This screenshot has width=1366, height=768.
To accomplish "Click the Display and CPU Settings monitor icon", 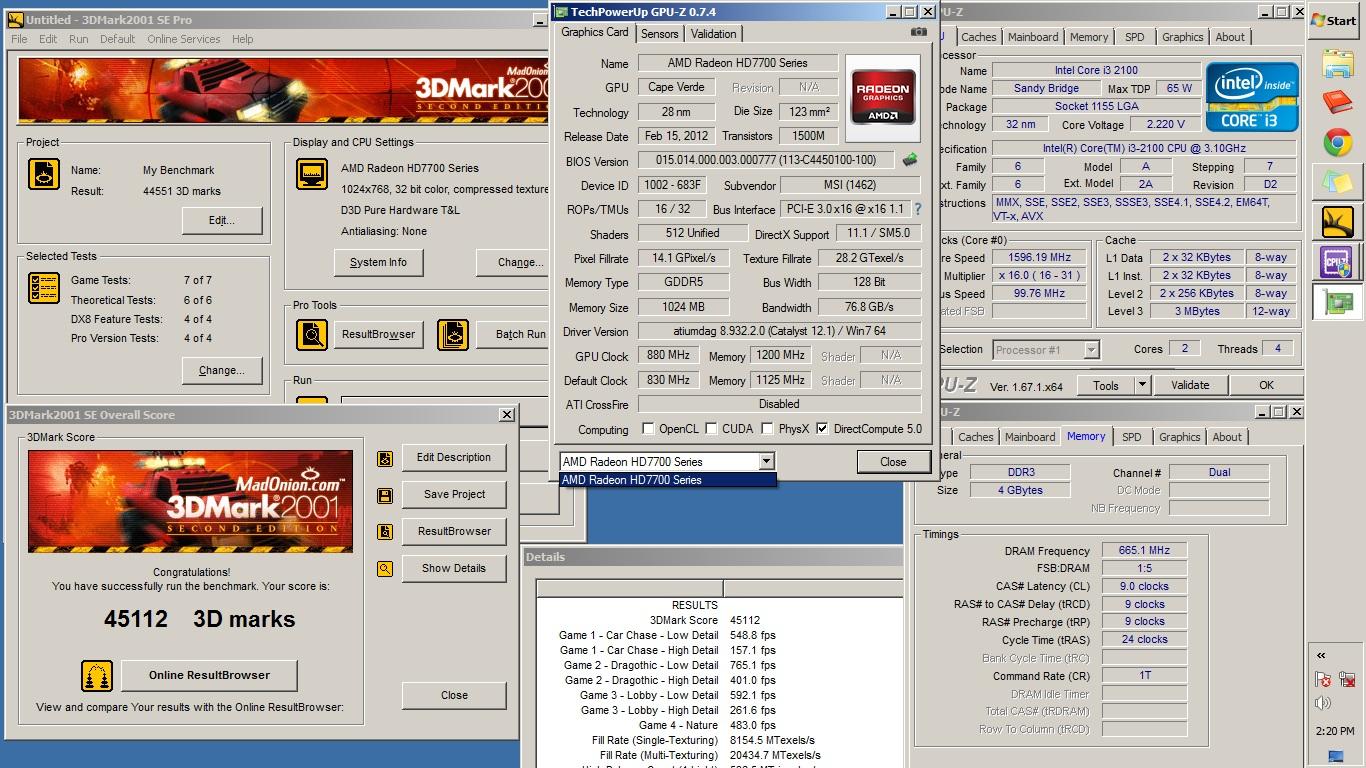I will [x=312, y=173].
